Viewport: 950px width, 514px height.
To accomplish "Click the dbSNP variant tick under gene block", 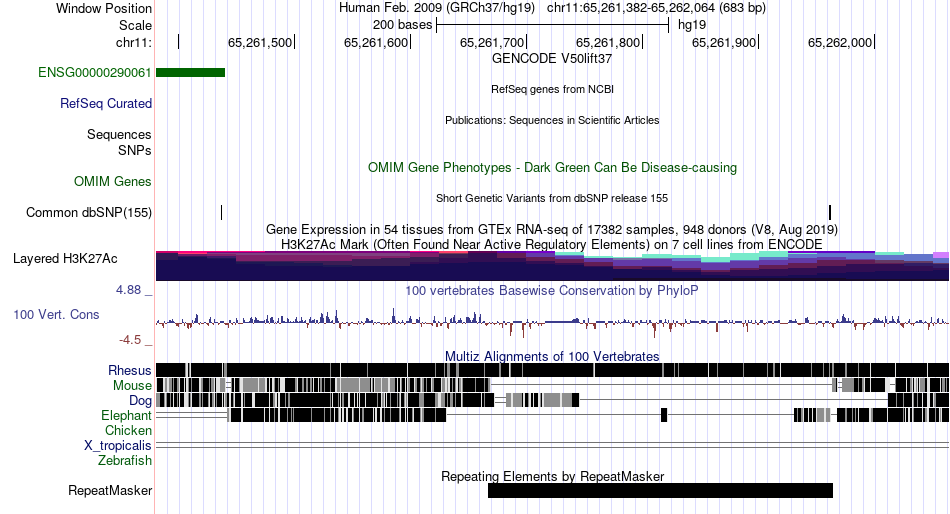I will point(222,213).
